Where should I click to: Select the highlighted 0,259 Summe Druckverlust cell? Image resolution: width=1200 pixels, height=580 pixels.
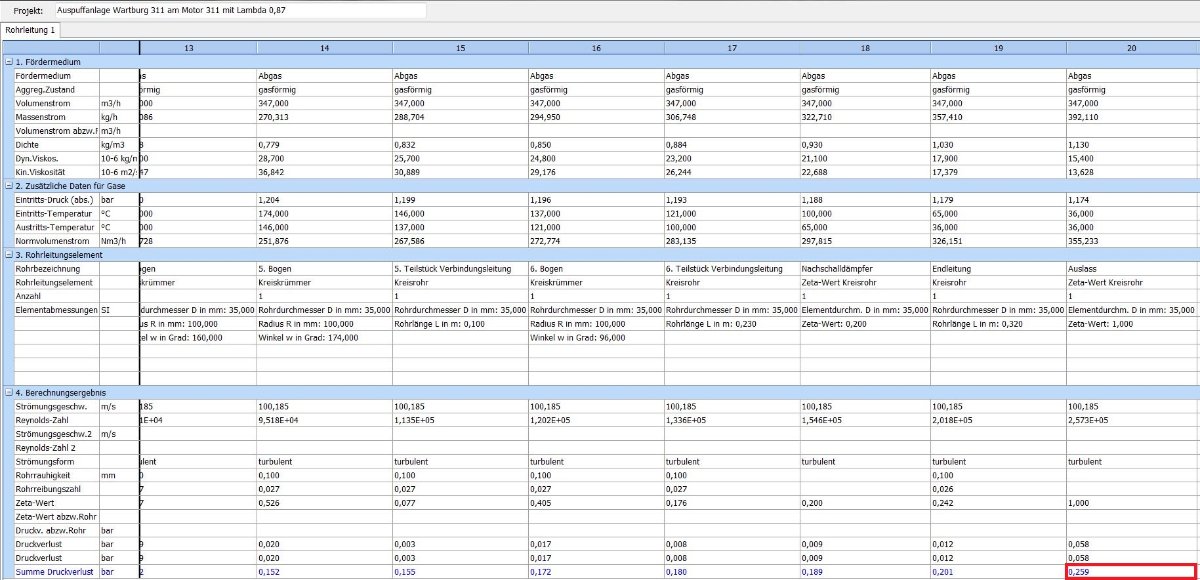tap(1131, 572)
